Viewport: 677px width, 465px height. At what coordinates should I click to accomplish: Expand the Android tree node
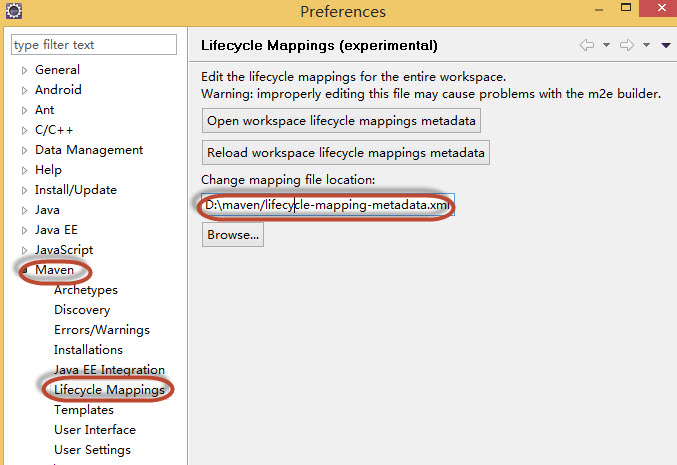(24, 90)
